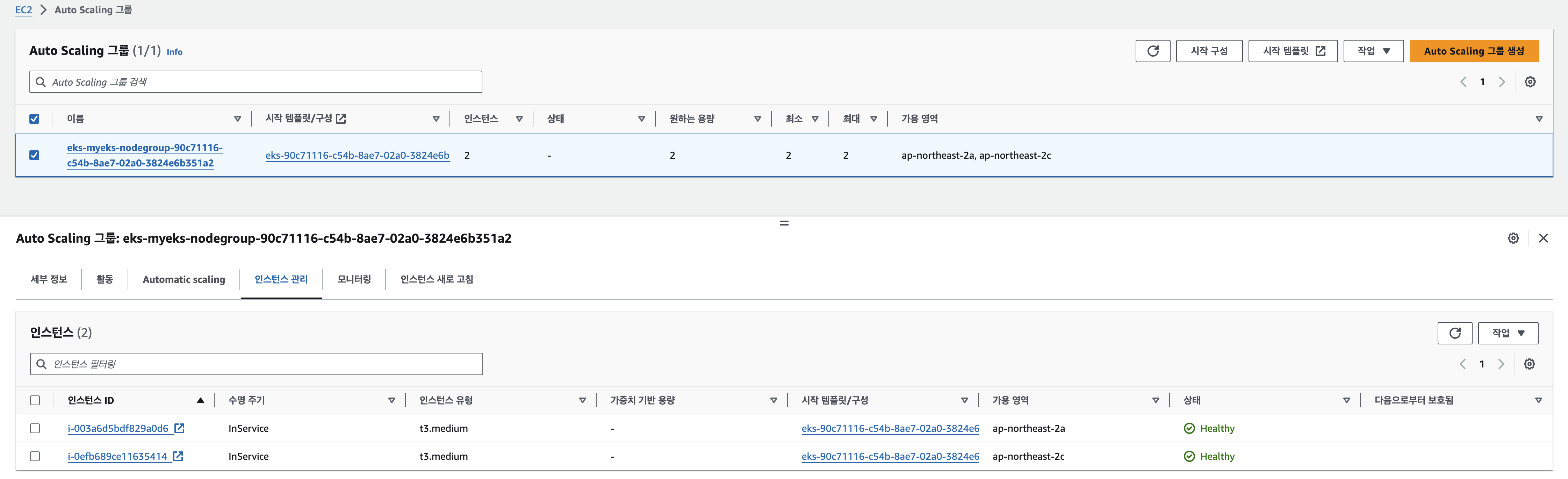Click Auto Scaling 그룹 생성 button
Screen dimensions: 1568x479
point(1473,51)
